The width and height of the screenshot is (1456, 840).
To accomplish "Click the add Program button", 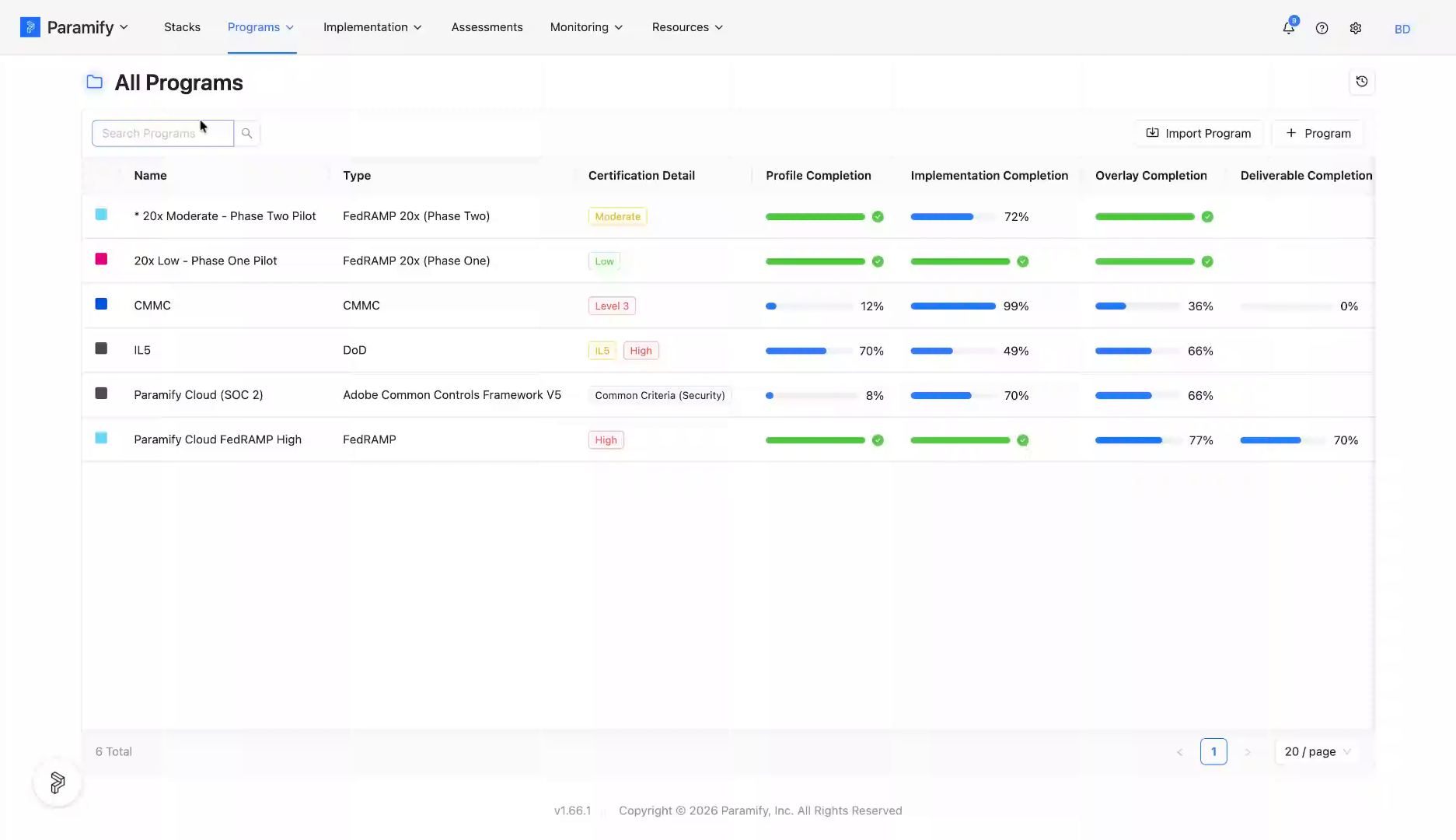I will (1318, 133).
